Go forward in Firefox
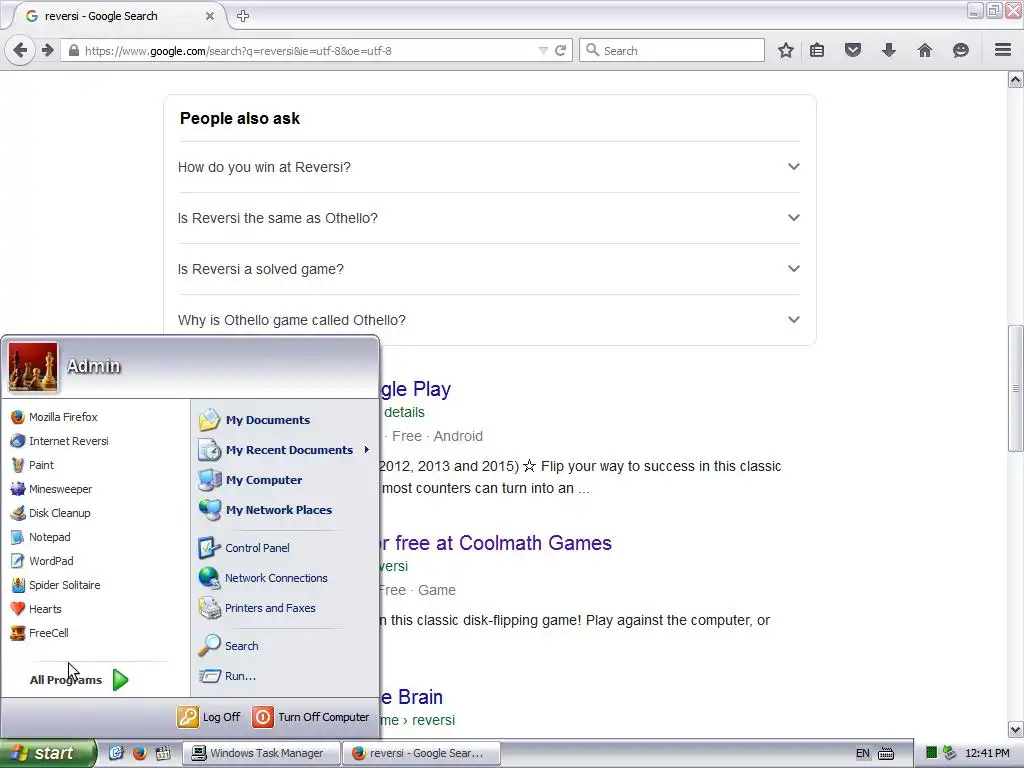 click(48, 50)
